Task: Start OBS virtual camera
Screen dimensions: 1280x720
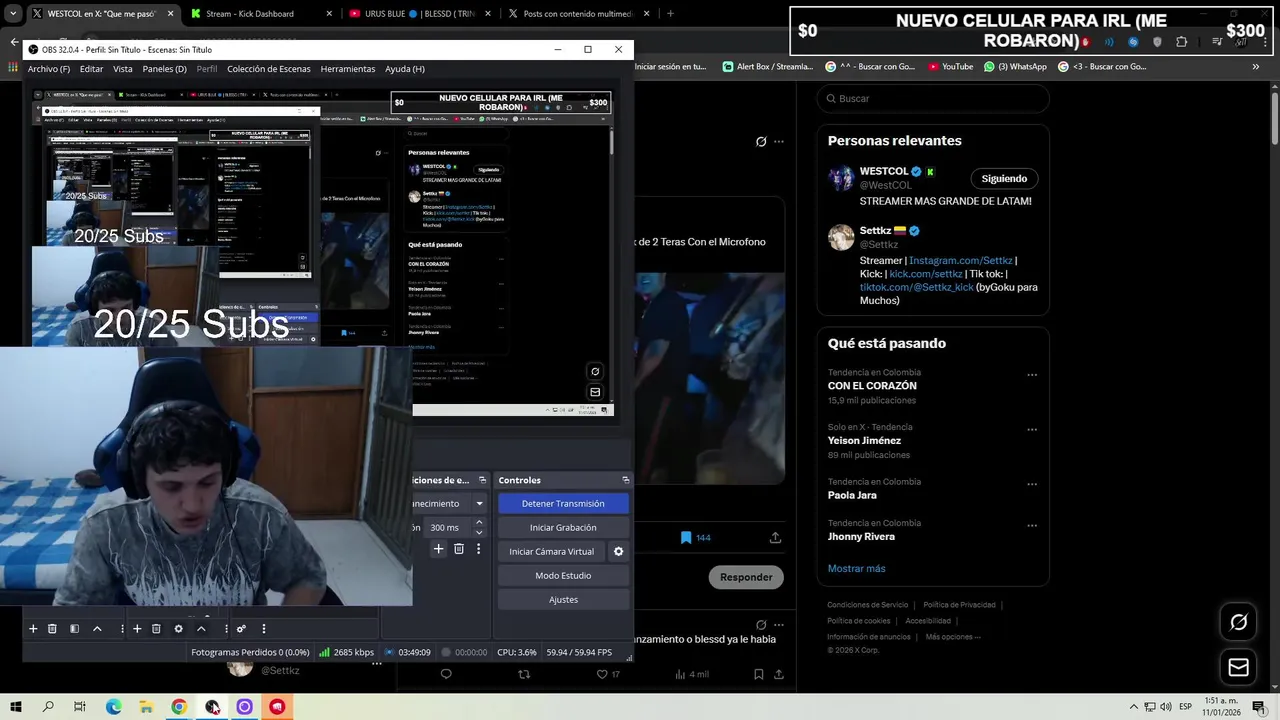Action: point(551,551)
